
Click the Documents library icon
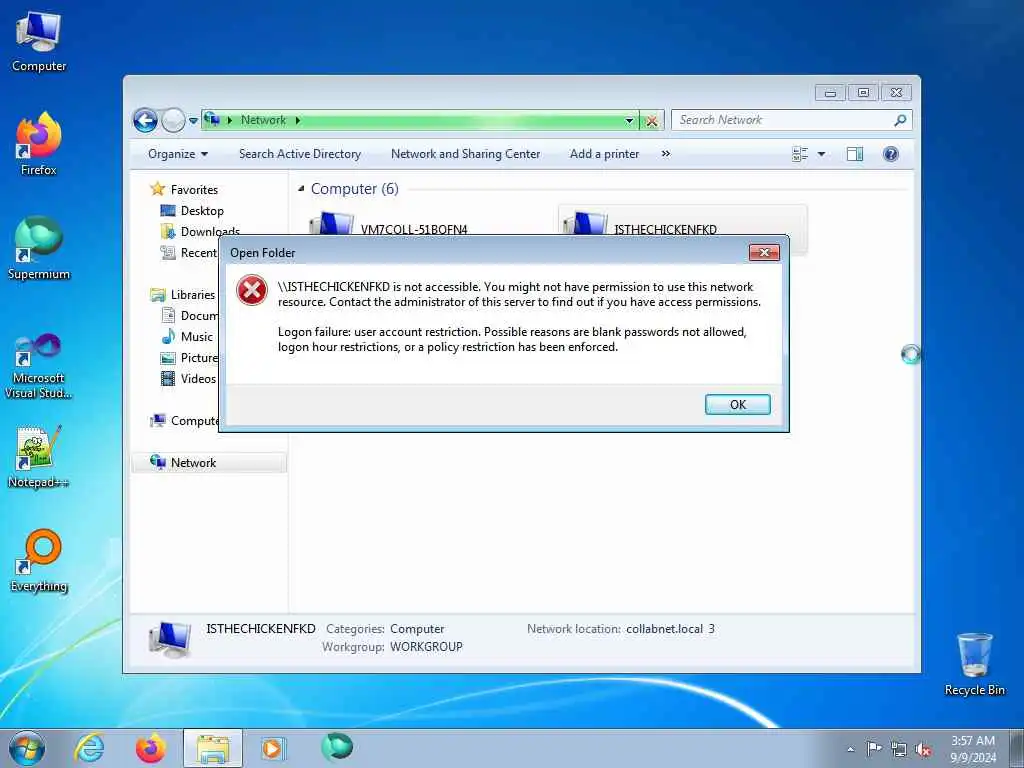pos(168,315)
